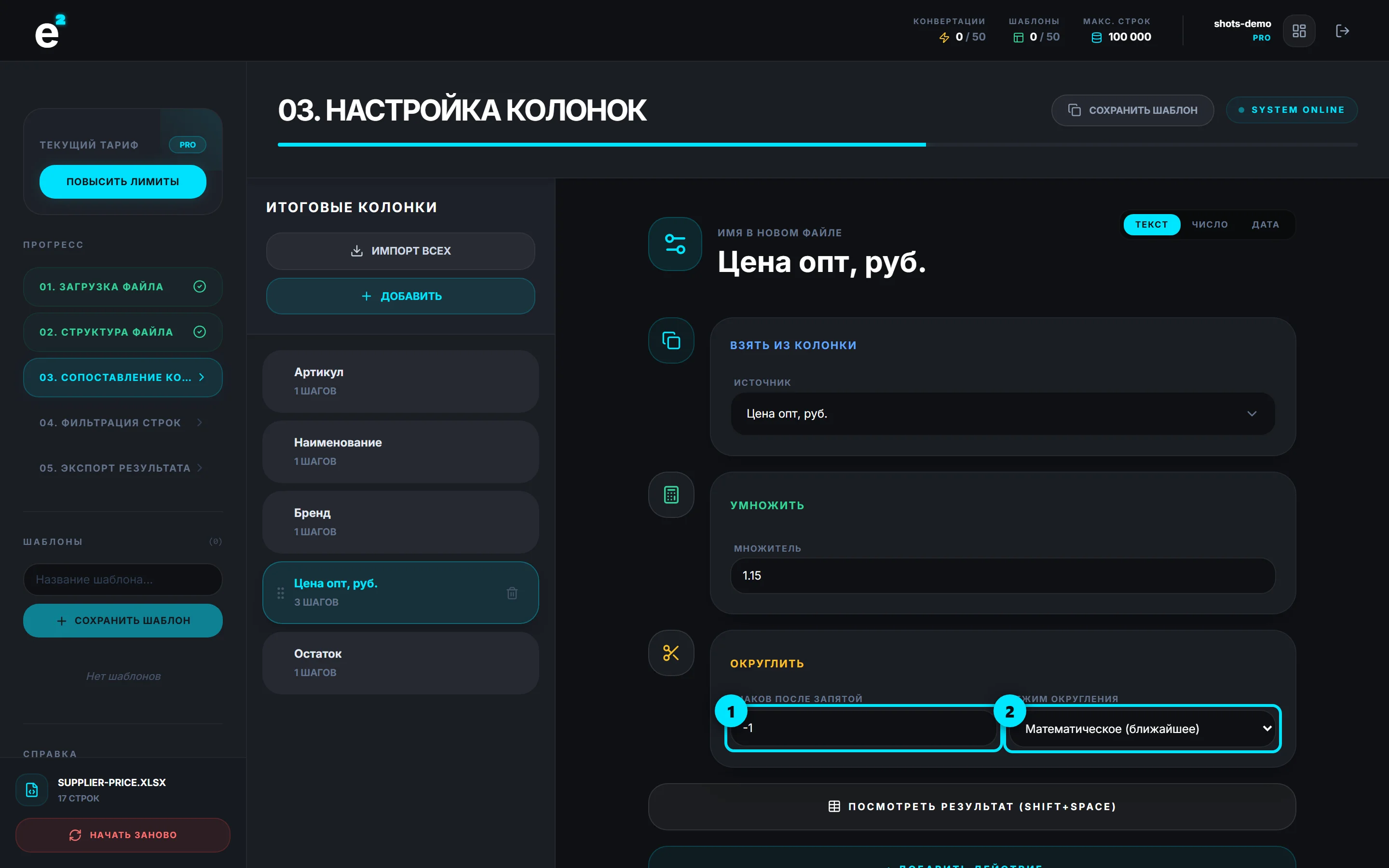
Task: Go to step 01. Загрузка файла
Action: tap(123, 286)
